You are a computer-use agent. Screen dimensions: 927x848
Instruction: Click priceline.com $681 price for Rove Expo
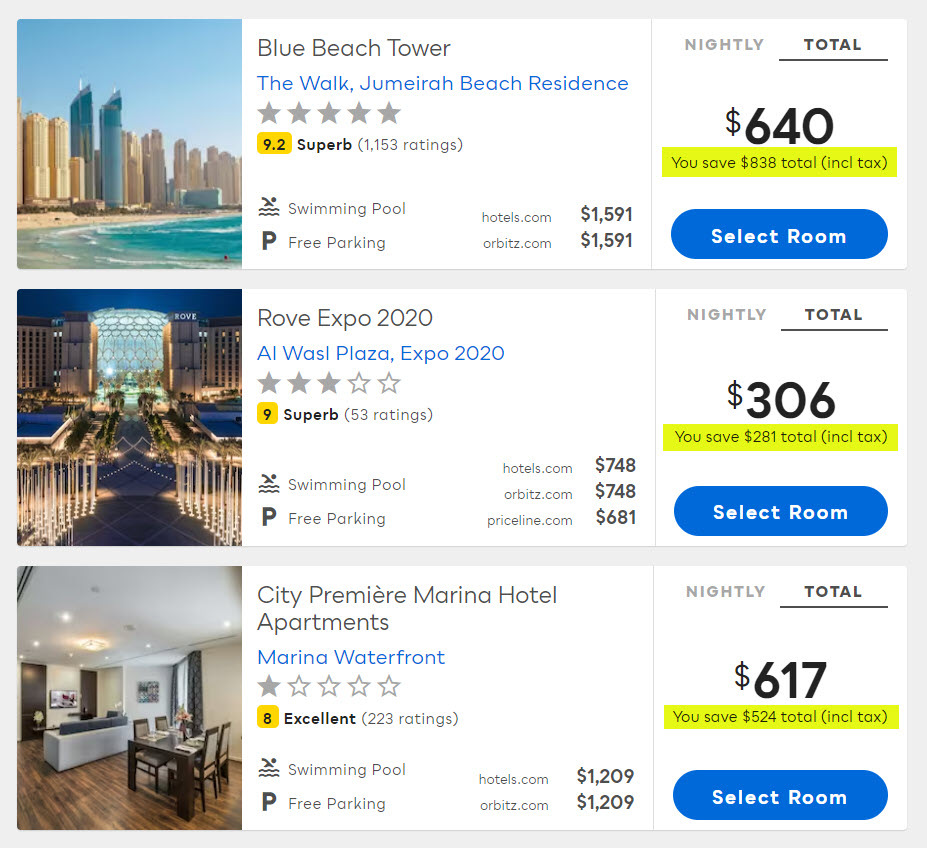[x=615, y=517]
